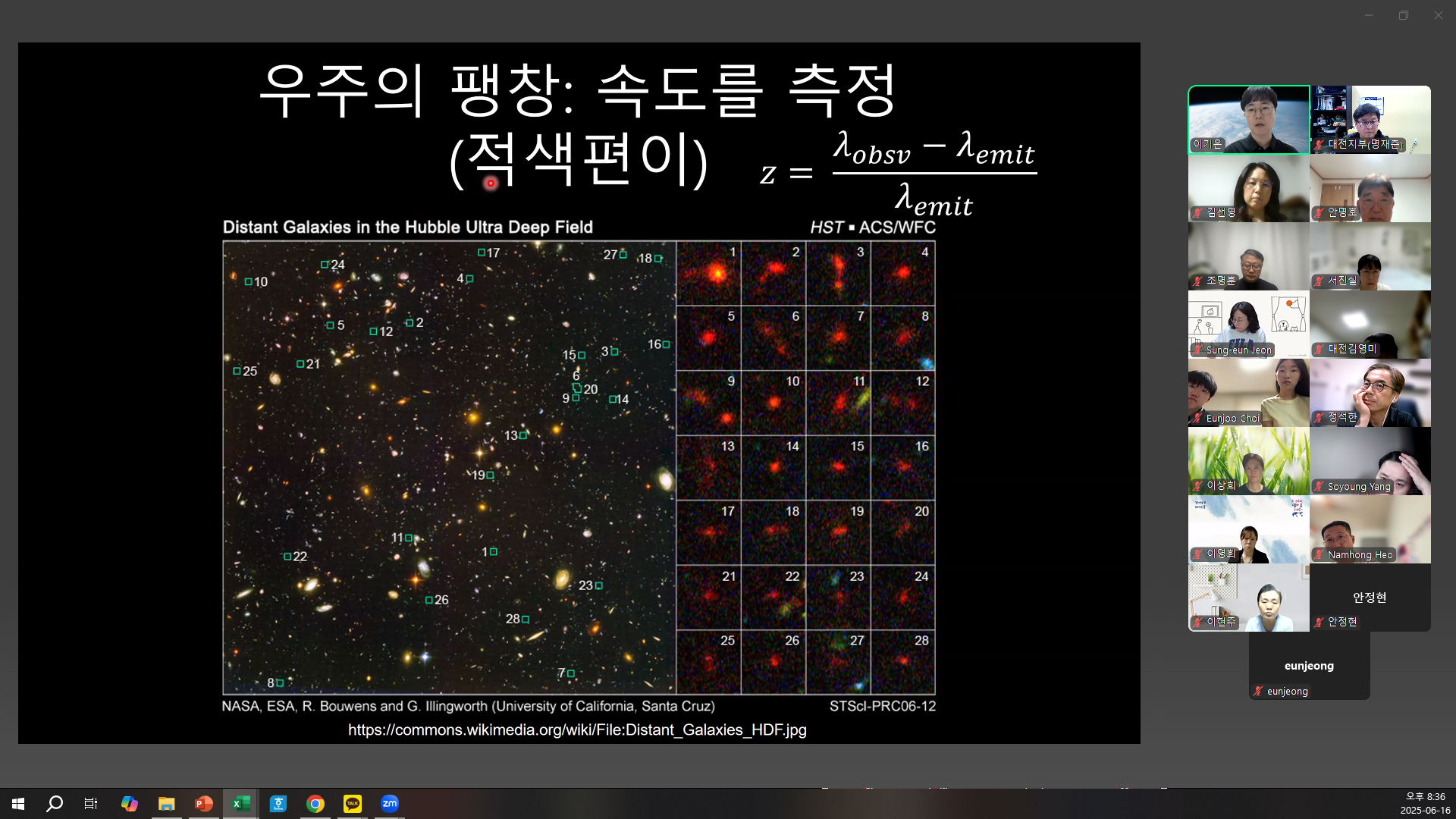1456x819 pixels.
Task: Minimize the Zoom meeting window
Action: coord(1369,15)
